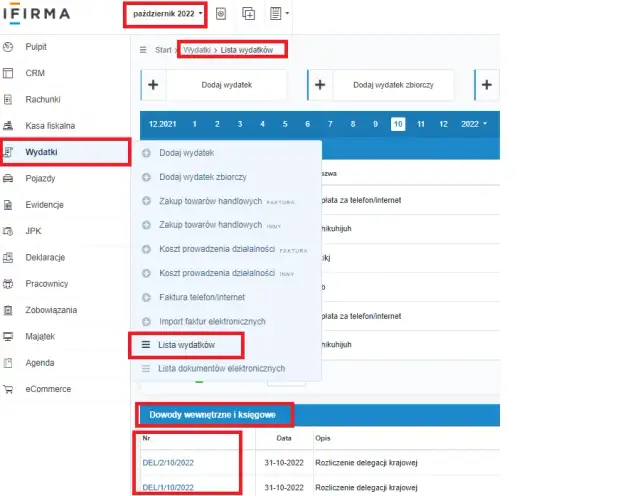640x496 pixels.
Task: Click the add-document icon in top toolbar
Action: click(x=249, y=14)
